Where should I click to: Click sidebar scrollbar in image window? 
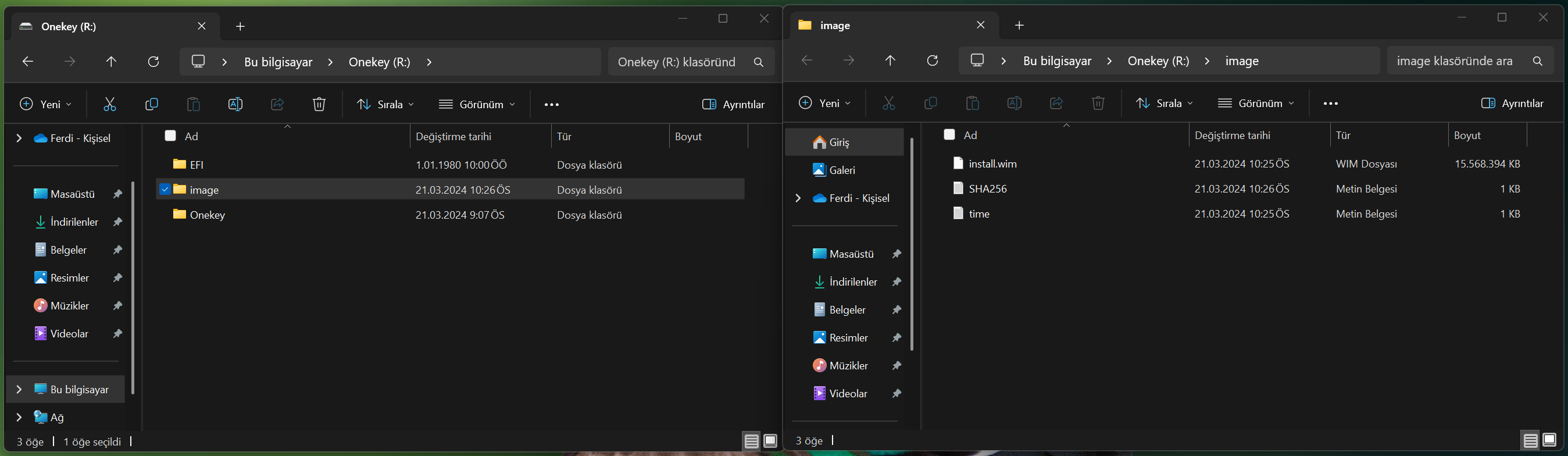[912, 244]
